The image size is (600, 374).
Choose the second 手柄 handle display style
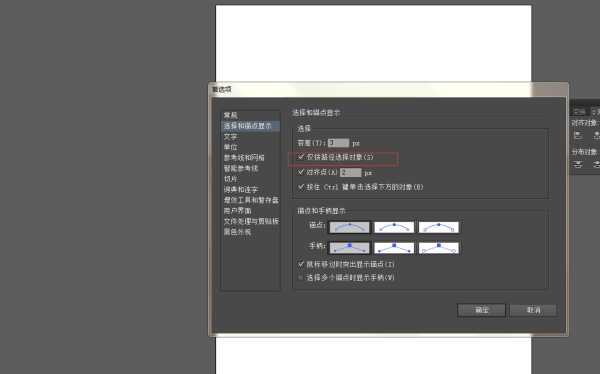tap(394, 248)
